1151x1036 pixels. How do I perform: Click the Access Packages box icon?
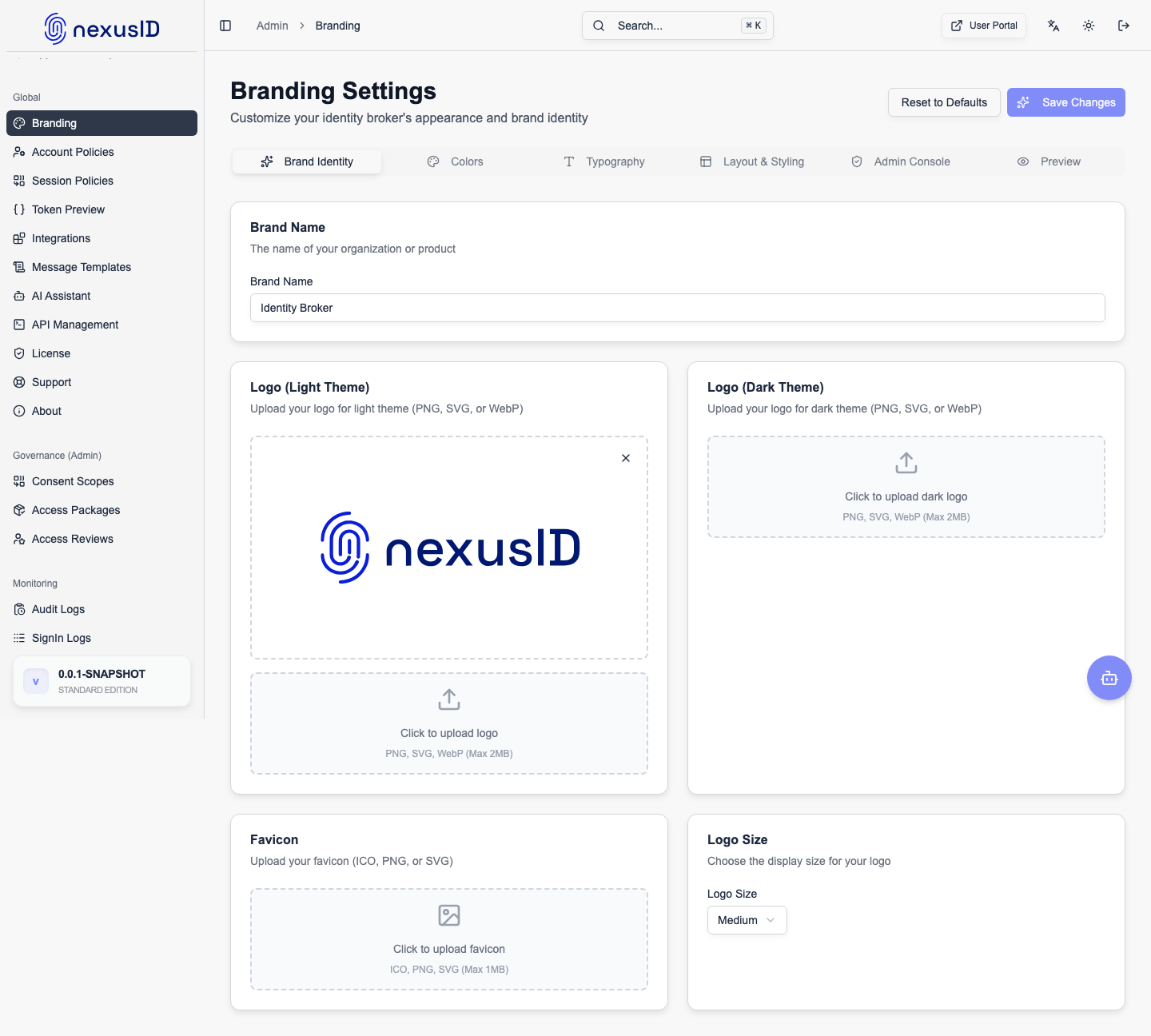(x=19, y=510)
